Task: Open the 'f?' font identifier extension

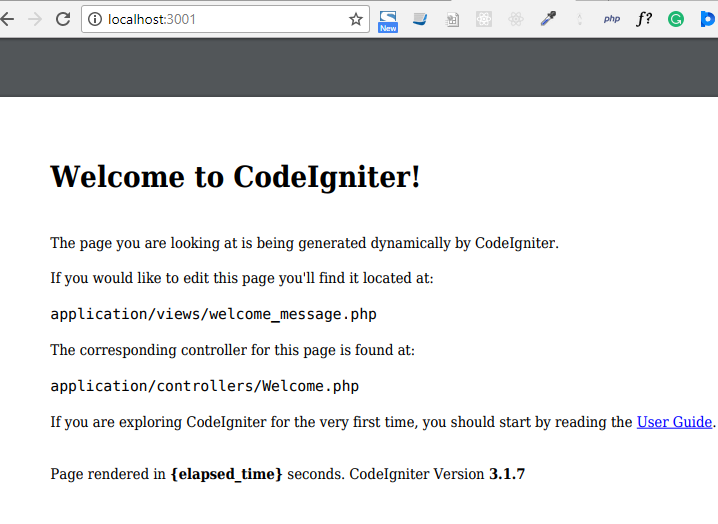Action: pos(644,19)
